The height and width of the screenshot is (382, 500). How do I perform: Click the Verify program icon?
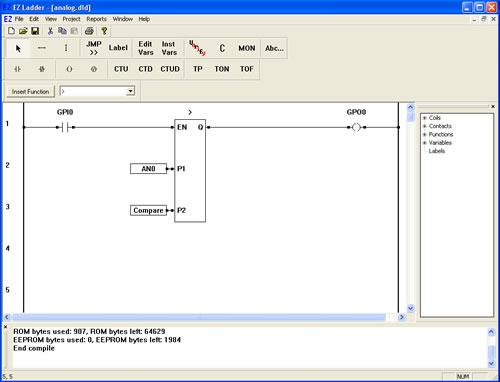197,48
